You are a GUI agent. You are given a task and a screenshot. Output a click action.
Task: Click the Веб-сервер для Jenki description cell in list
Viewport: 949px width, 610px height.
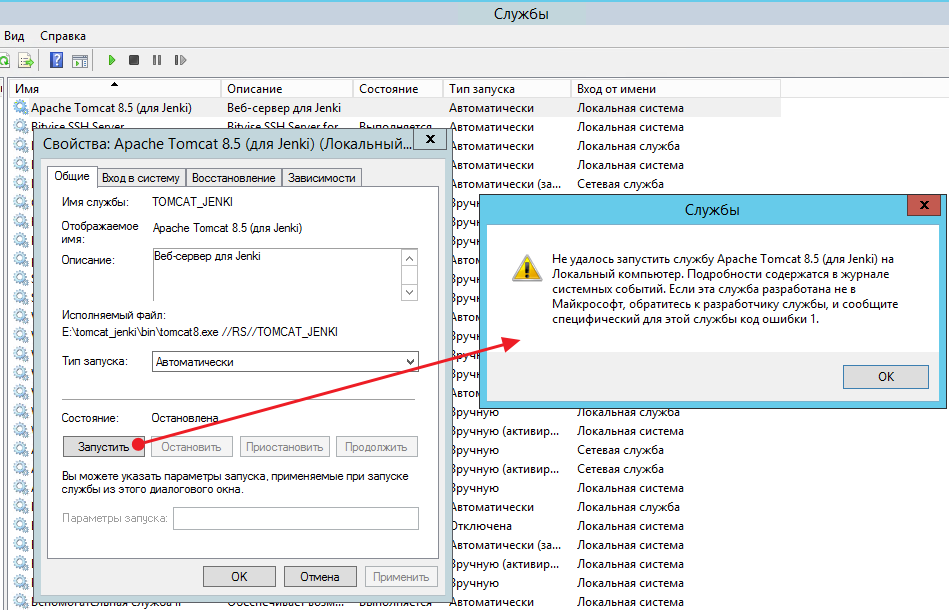click(x=284, y=108)
